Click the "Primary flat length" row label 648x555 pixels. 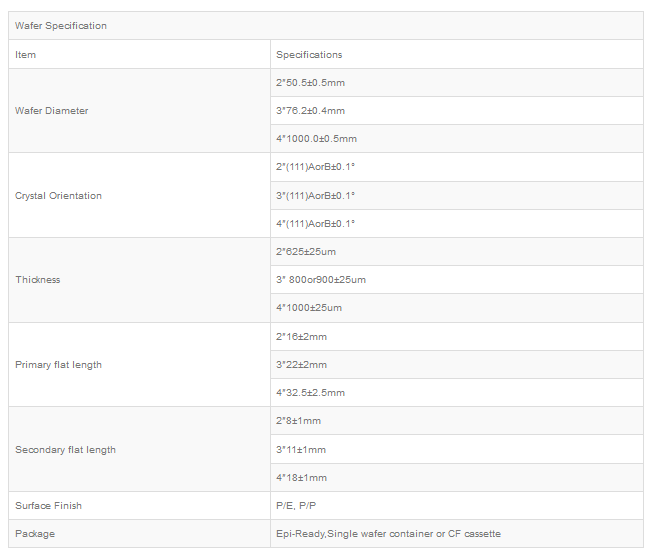(58, 365)
